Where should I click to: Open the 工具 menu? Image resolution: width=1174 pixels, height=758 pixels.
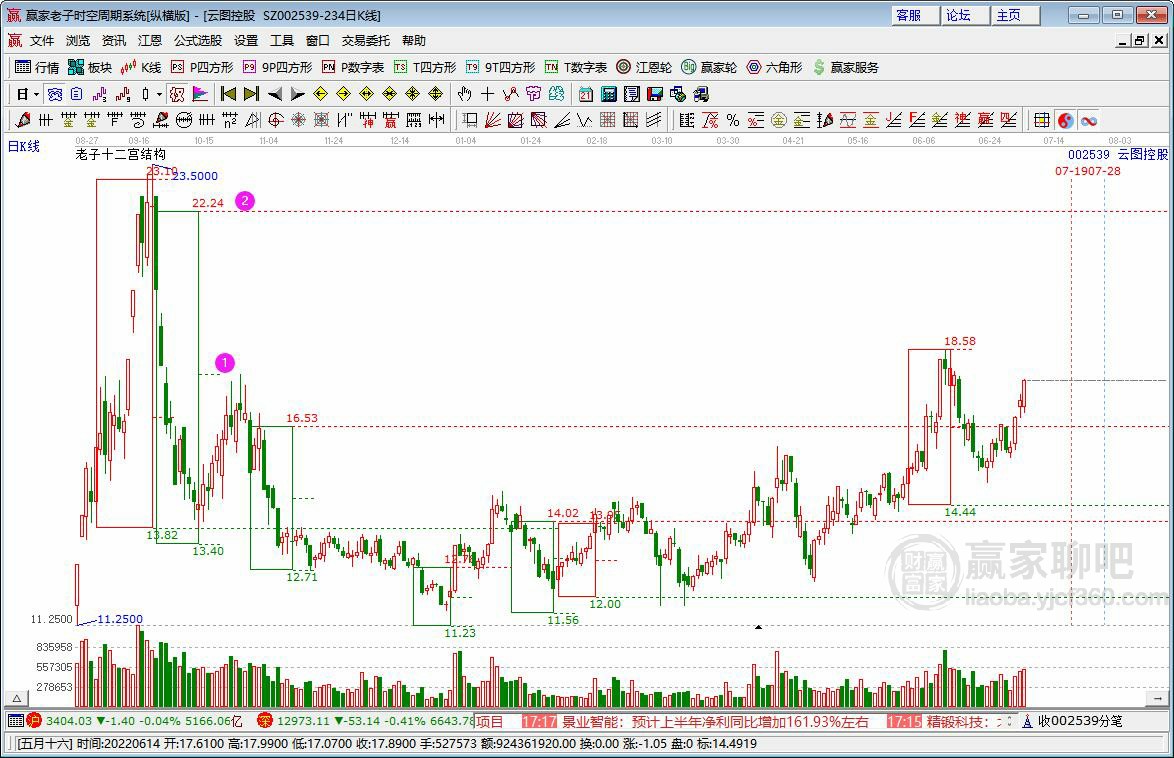click(x=282, y=40)
